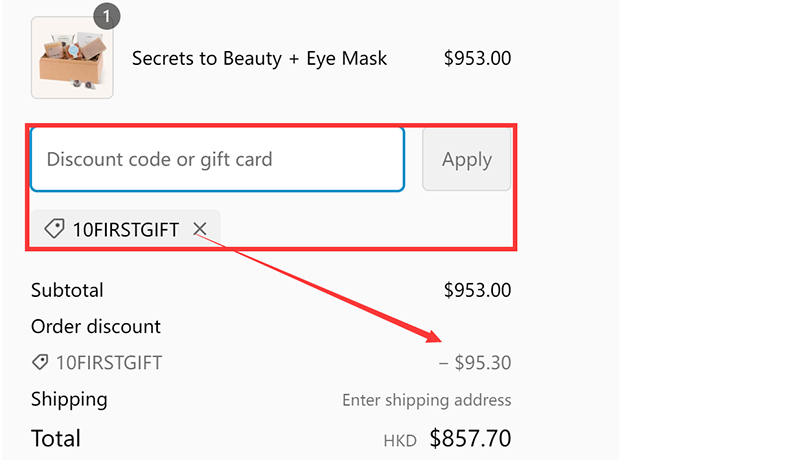Click the Subtotal label
This screenshot has width=800, height=460.
(x=67, y=291)
